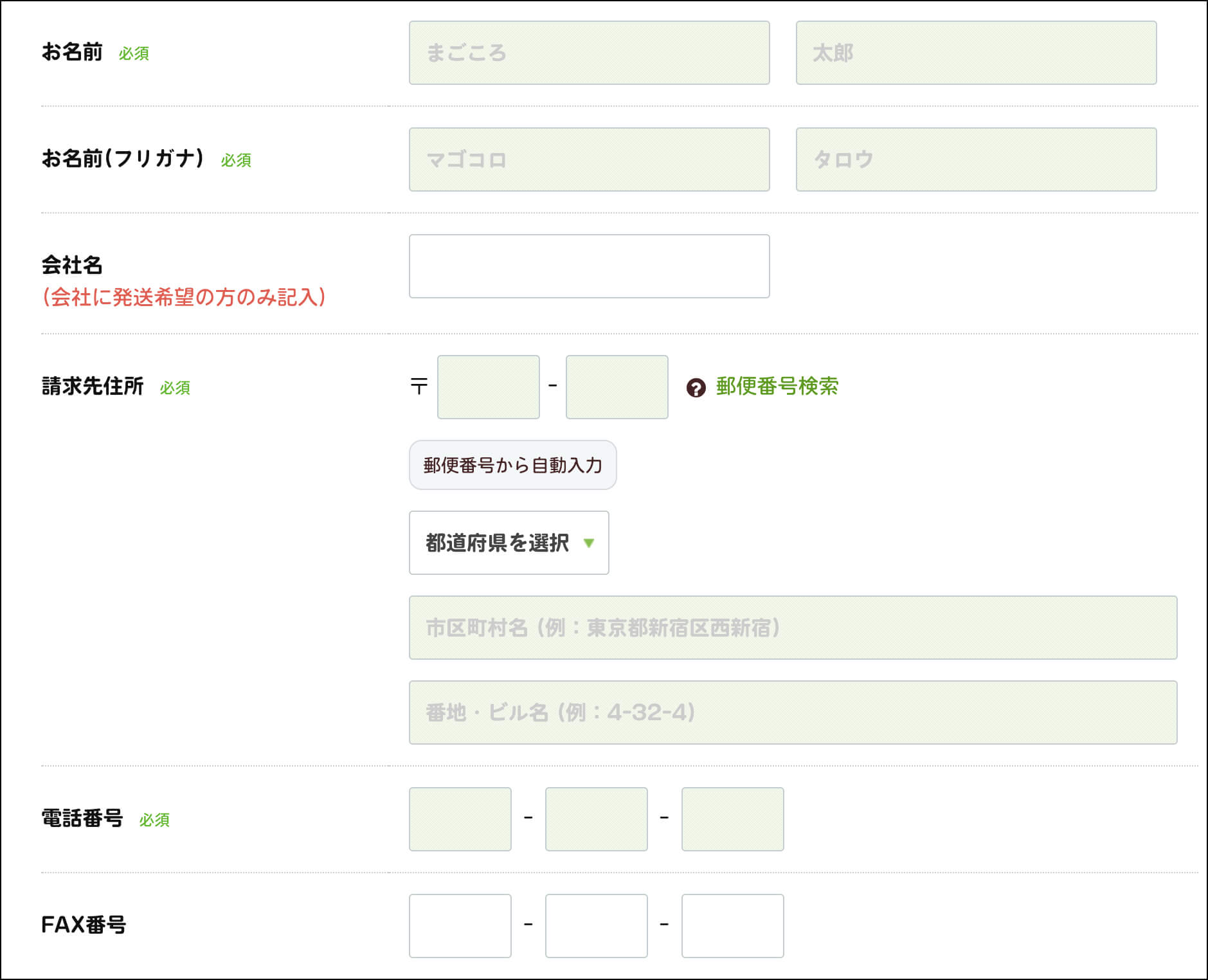Image resolution: width=1208 pixels, height=980 pixels.
Task: Click the middle 電話番号 box
Action: click(596, 819)
